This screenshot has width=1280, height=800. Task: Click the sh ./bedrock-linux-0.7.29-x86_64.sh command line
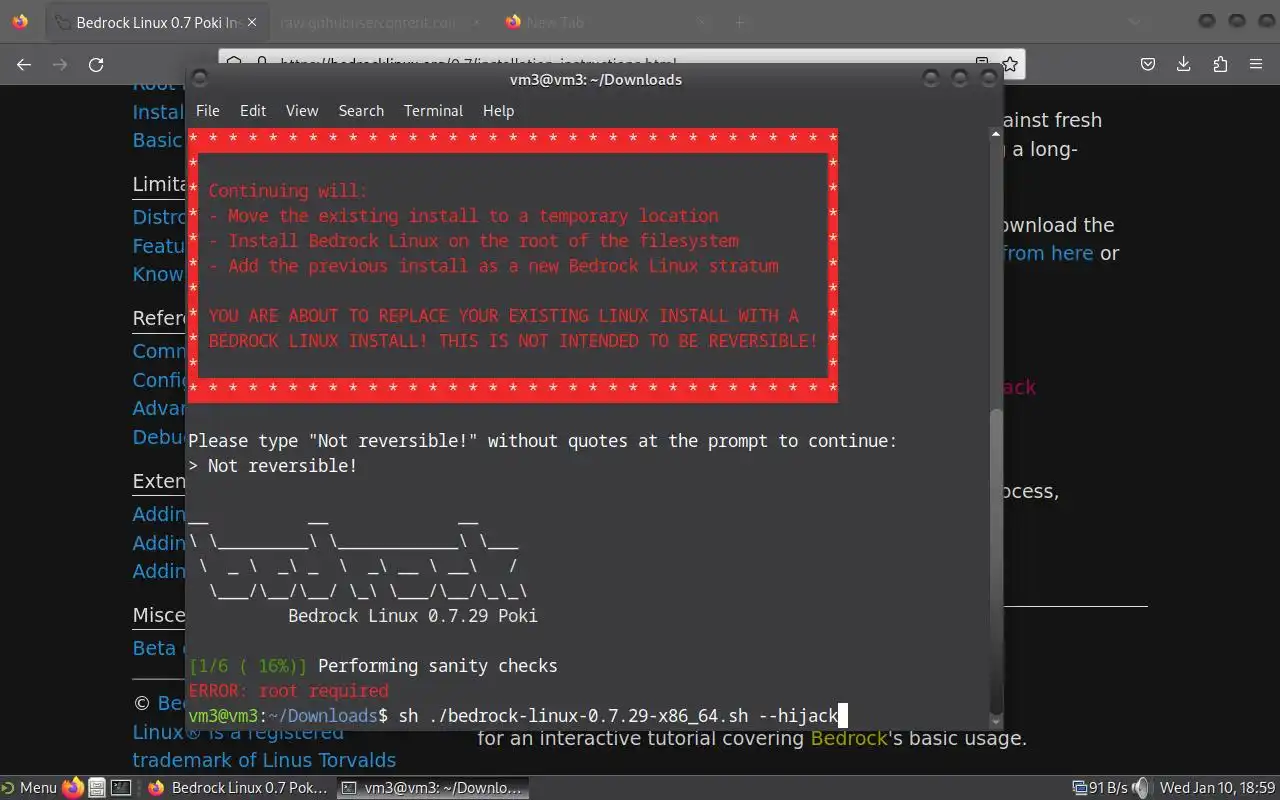618,716
